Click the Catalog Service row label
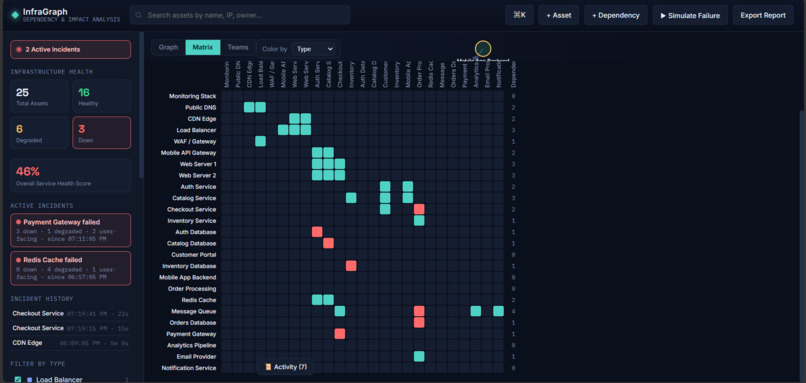 coord(194,198)
